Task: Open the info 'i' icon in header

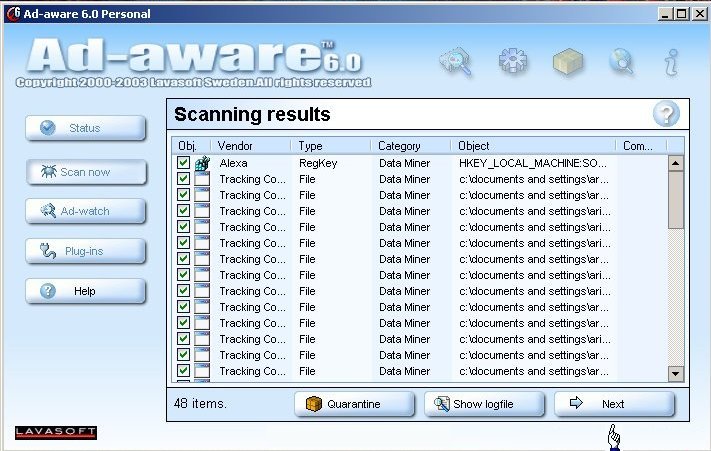Action: click(x=672, y=62)
